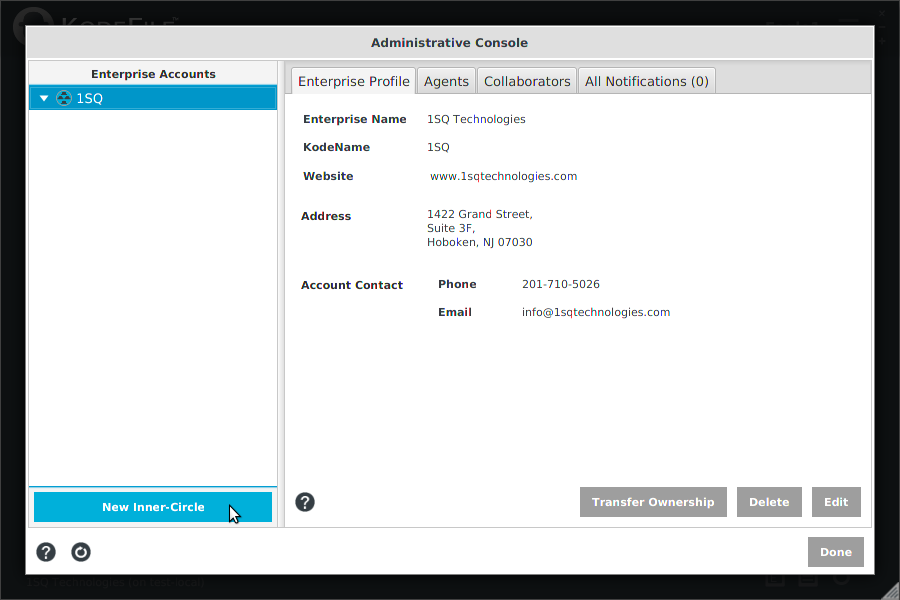Delete the enterprise account
The width and height of the screenshot is (900, 600).
pos(769,502)
